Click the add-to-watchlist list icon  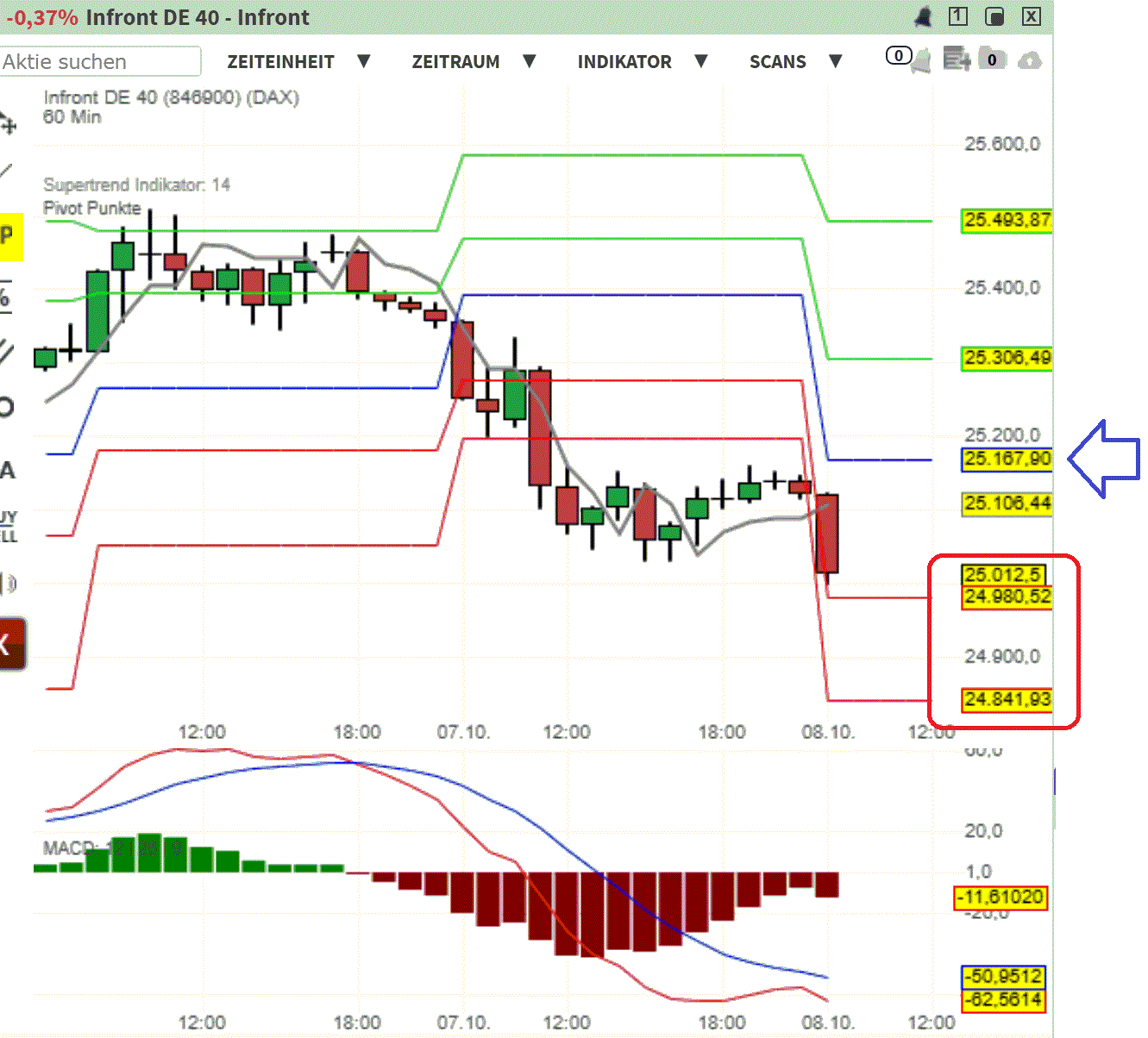pos(957,59)
